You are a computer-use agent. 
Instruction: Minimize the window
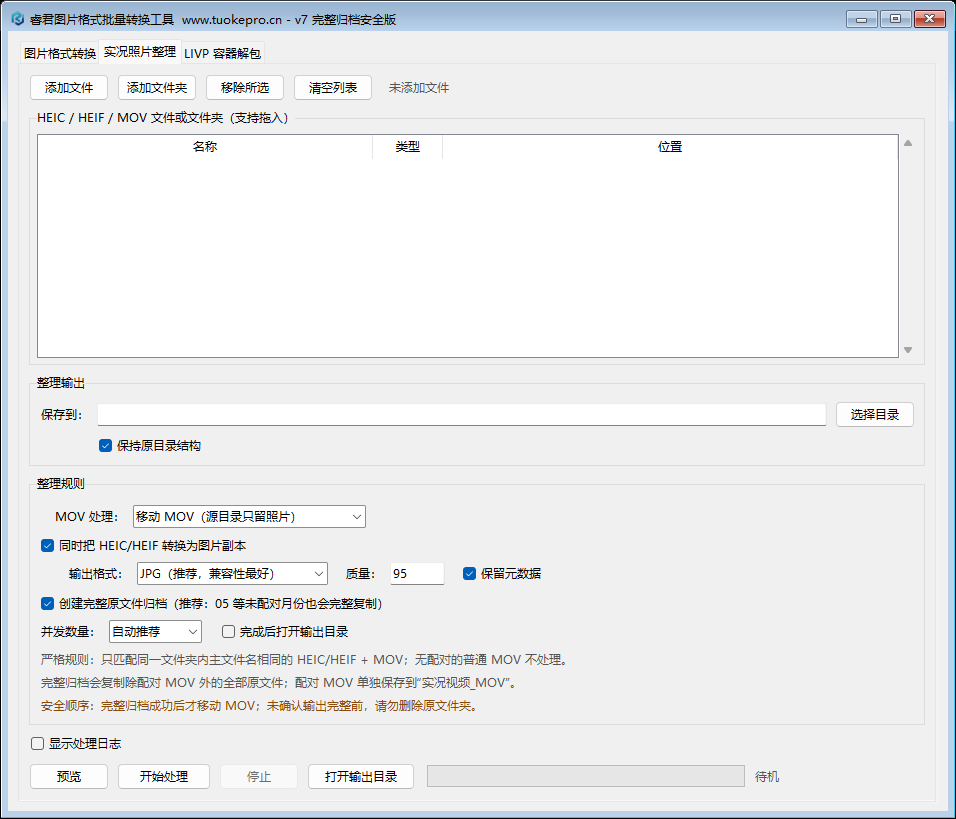pyautogui.click(x=862, y=19)
